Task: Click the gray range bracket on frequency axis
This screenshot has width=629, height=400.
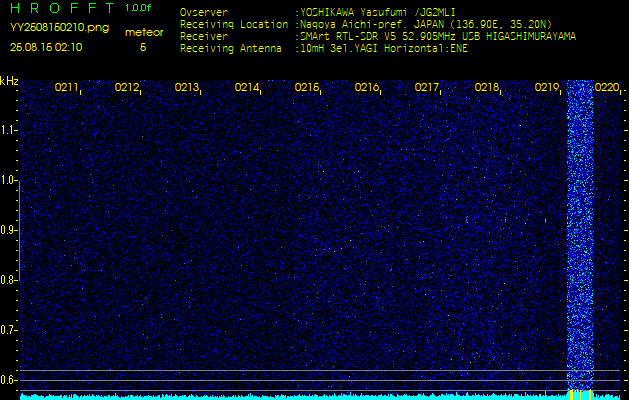Action: (20, 231)
